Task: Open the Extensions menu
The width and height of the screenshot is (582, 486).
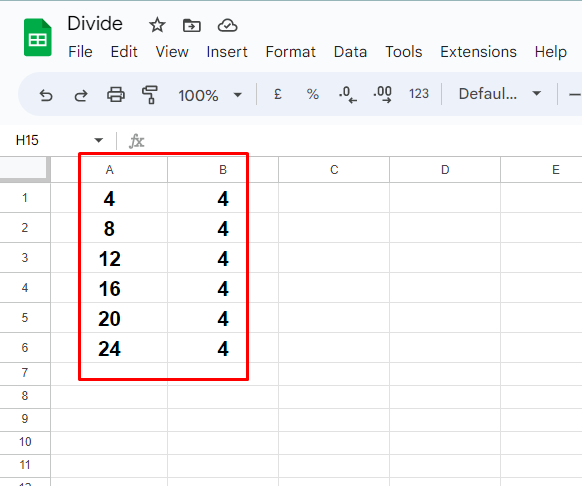Action: tap(478, 52)
